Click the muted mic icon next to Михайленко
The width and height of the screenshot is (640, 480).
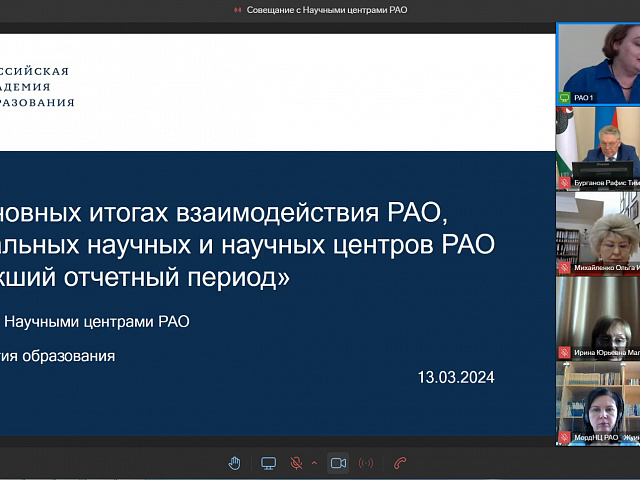tap(565, 268)
